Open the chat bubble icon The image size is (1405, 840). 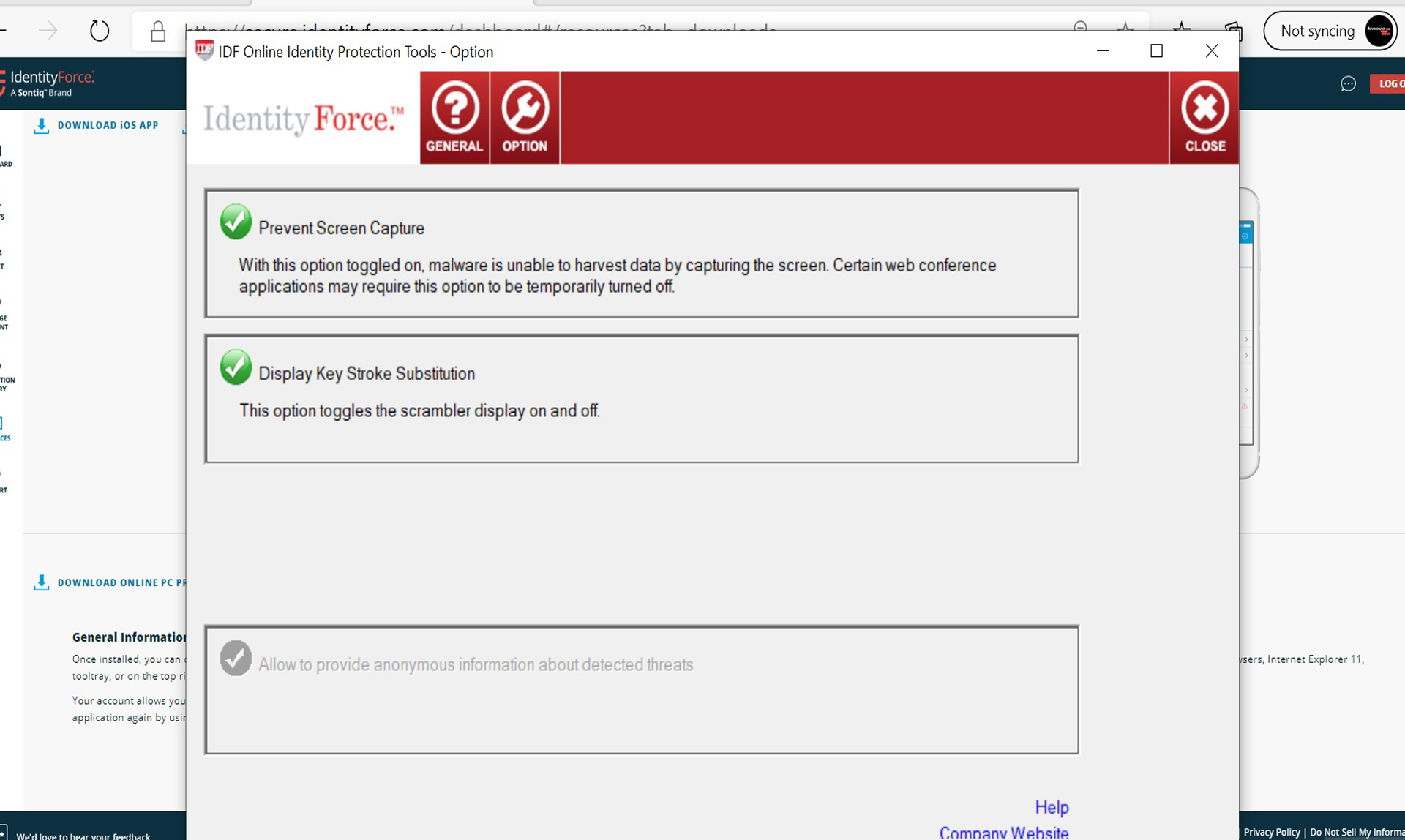point(1348,84)
